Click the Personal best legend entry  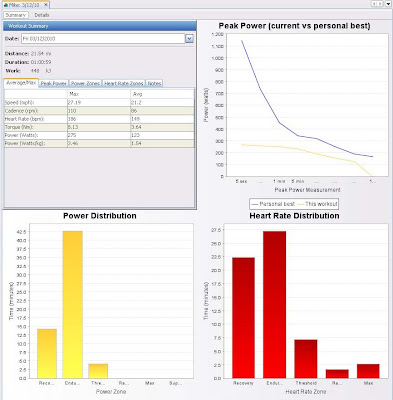point(273,204)
